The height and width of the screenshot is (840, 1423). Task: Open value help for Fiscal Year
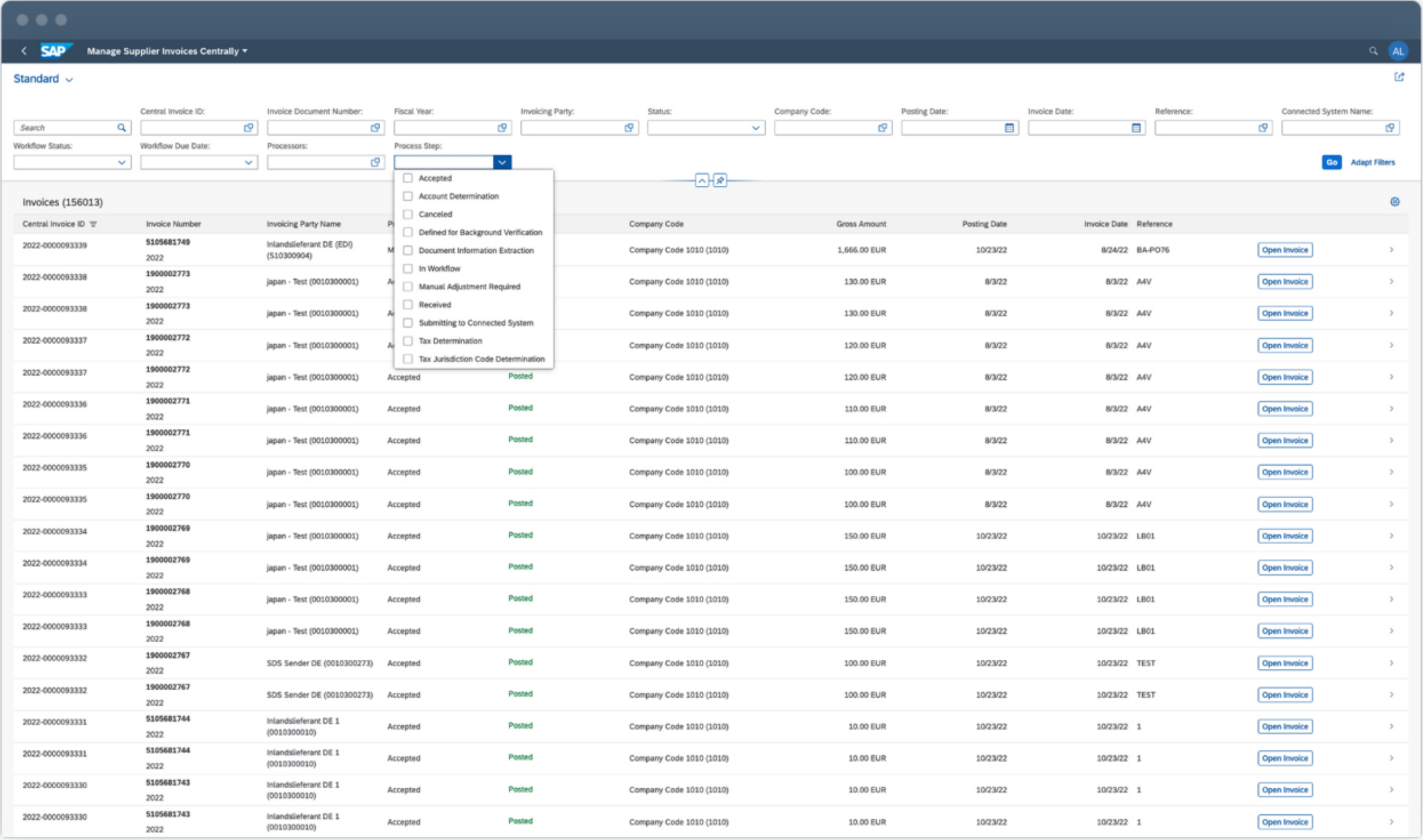point(502,128)
